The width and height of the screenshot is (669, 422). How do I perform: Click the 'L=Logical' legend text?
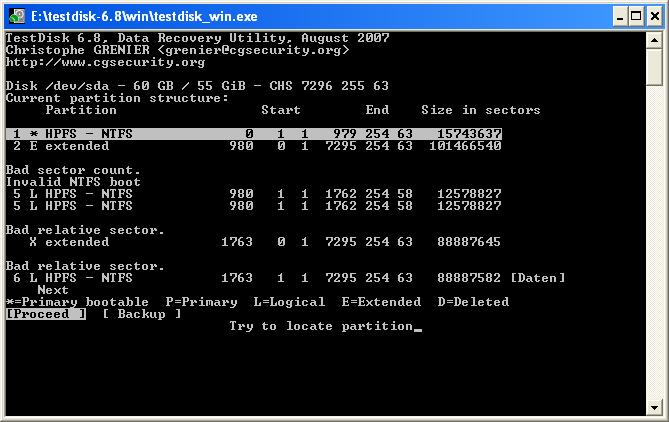289,302
